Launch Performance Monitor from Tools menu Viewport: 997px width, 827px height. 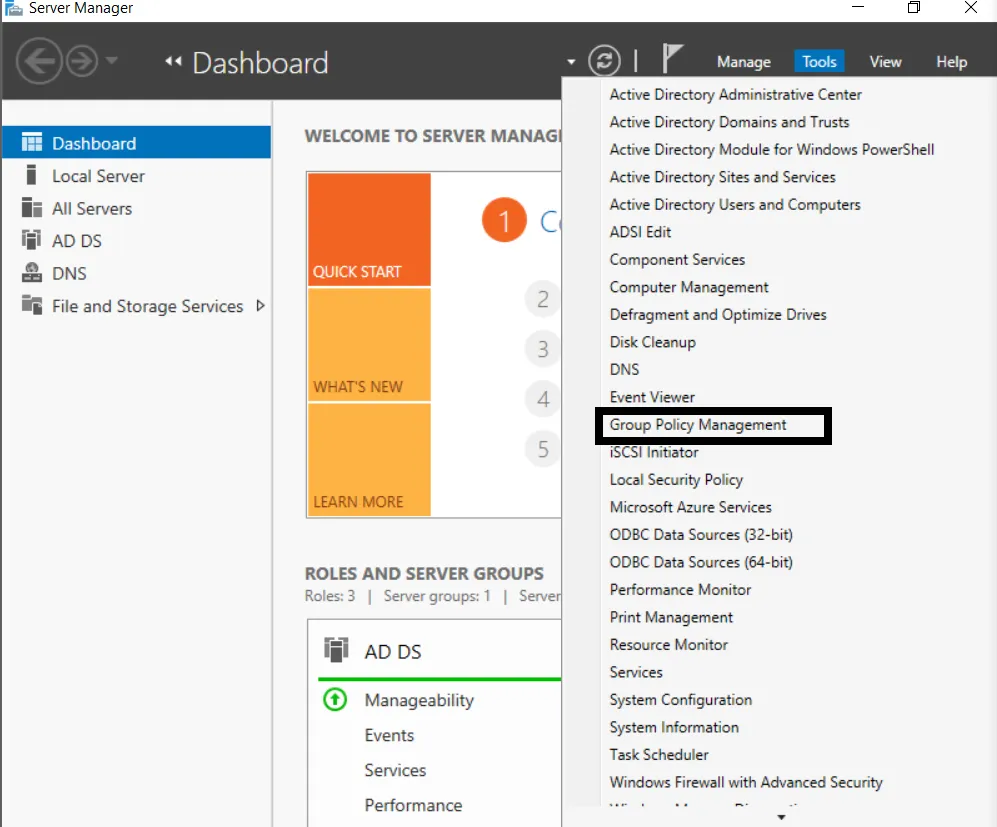coord(680,589)
